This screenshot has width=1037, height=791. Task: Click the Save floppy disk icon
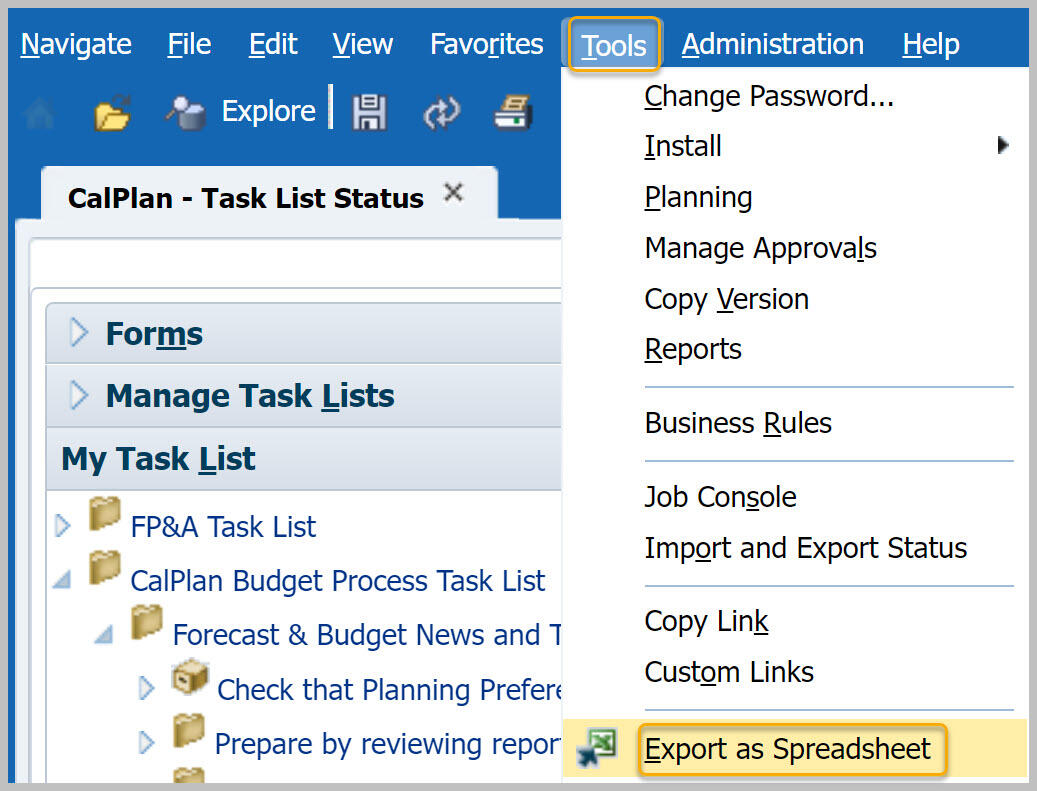(x=369, y=112)
